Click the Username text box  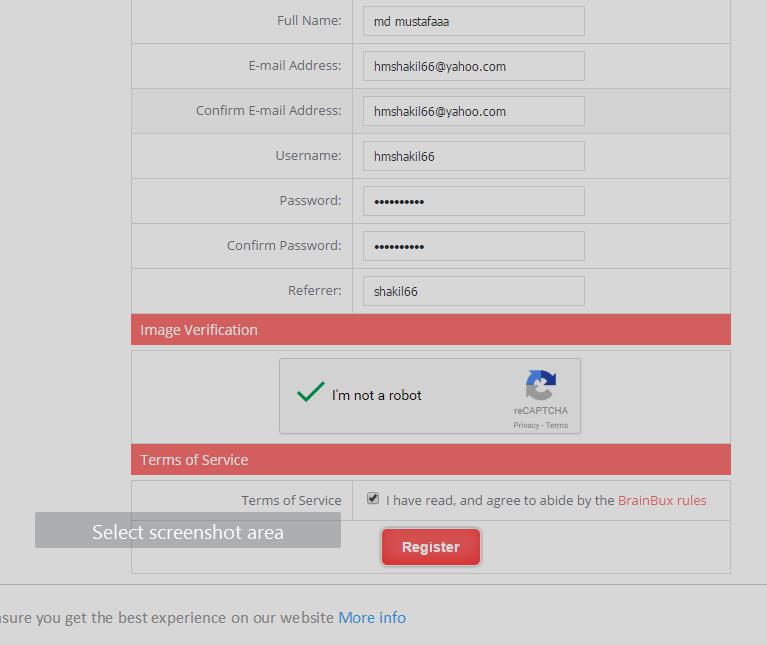(473, 156)
